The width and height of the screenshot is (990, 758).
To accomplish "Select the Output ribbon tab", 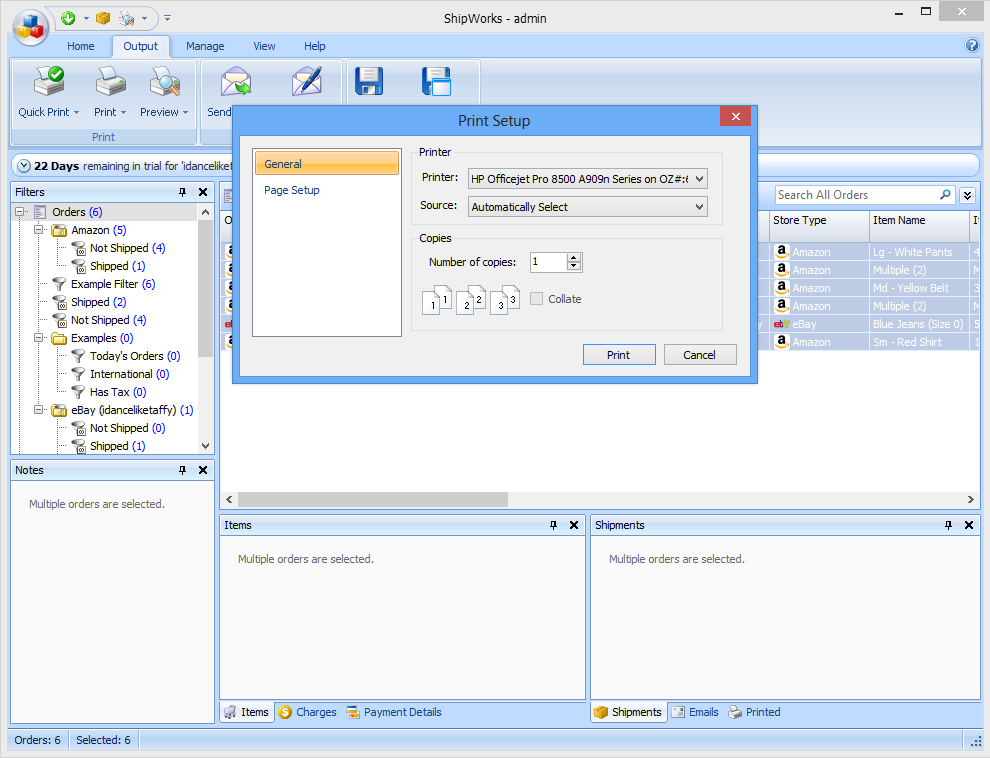I will tap(140, 46).
